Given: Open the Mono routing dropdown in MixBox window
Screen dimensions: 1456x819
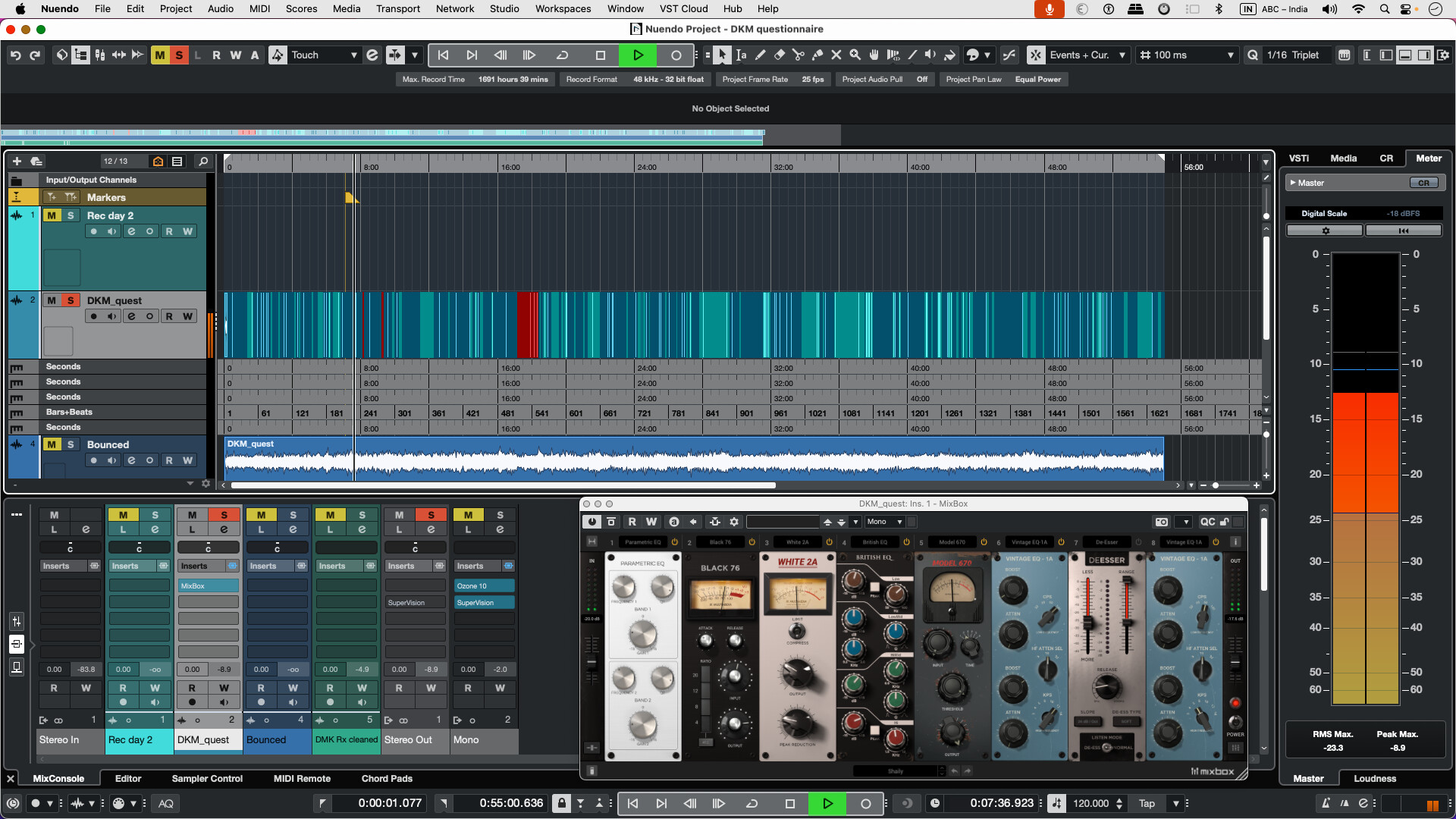Looking at the screenshot, I should click(885, 522).
